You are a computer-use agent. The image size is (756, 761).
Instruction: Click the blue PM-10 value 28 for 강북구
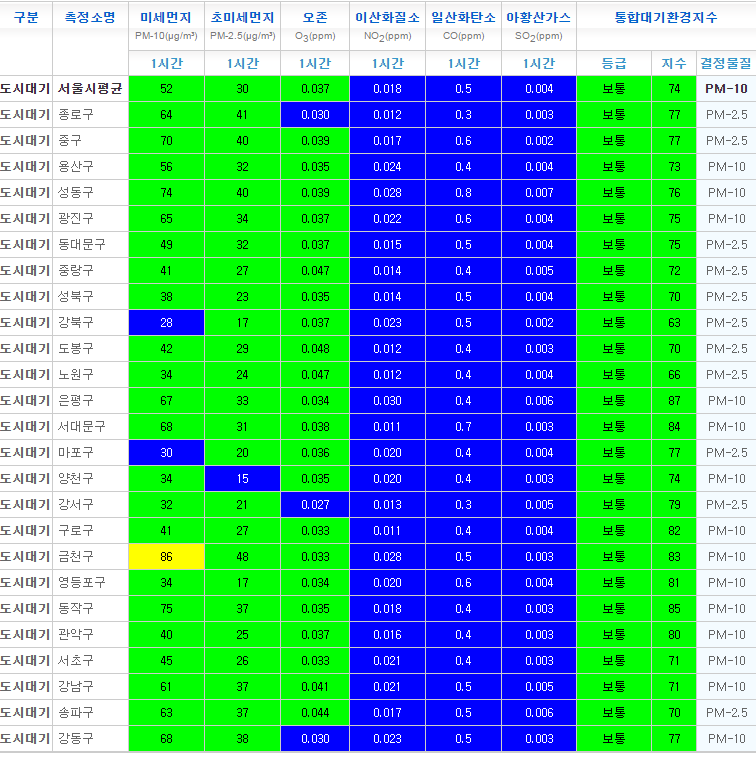166,322
